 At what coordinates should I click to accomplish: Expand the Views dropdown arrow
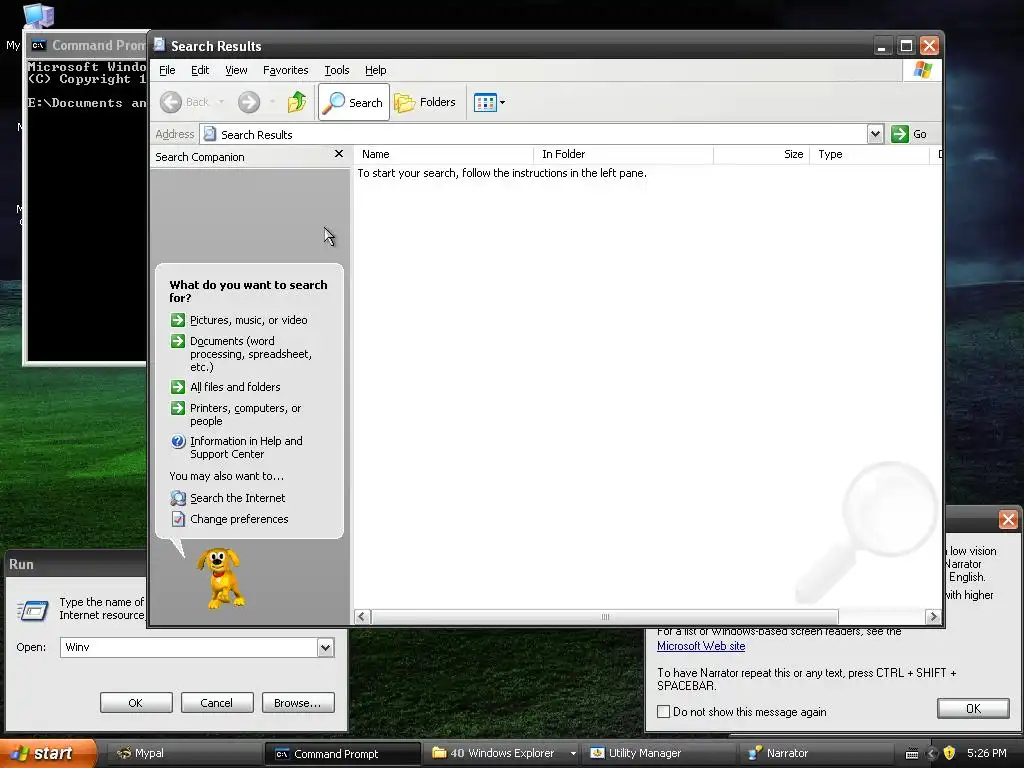coord(502,103)
